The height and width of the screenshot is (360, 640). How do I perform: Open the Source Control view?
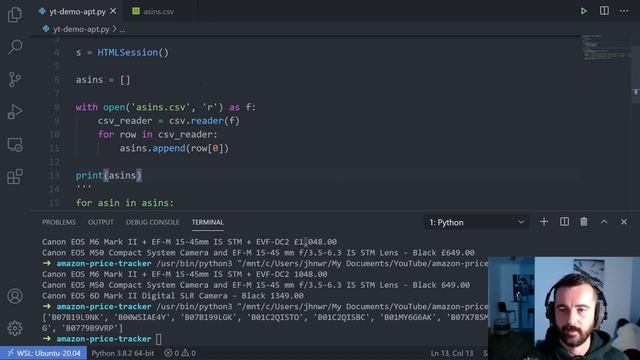15,79
